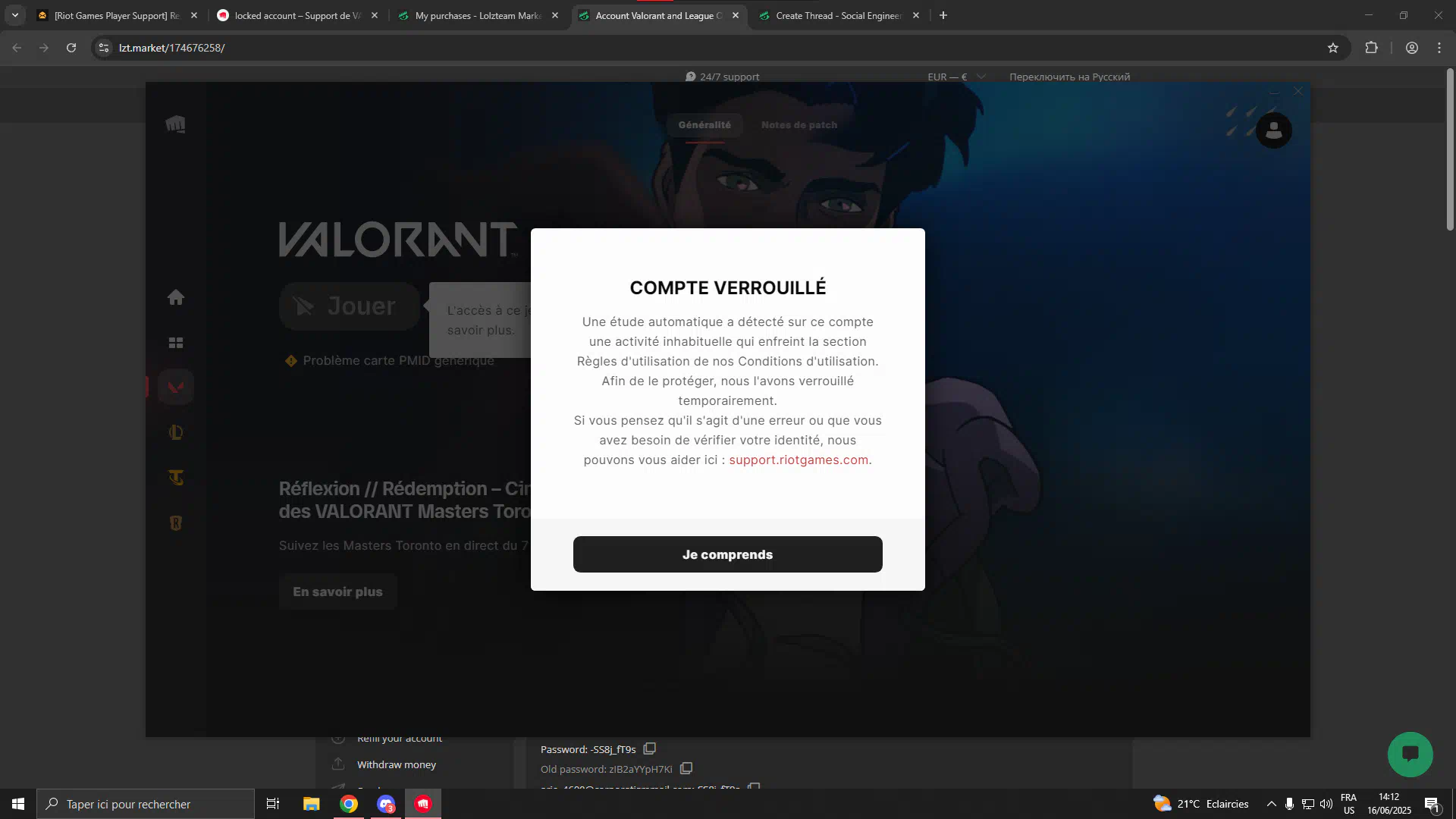Select the Teamfight Tactics sidebar icon
Screen dimensions: 1456x819
pyautogui.click(x=176, y=478)
